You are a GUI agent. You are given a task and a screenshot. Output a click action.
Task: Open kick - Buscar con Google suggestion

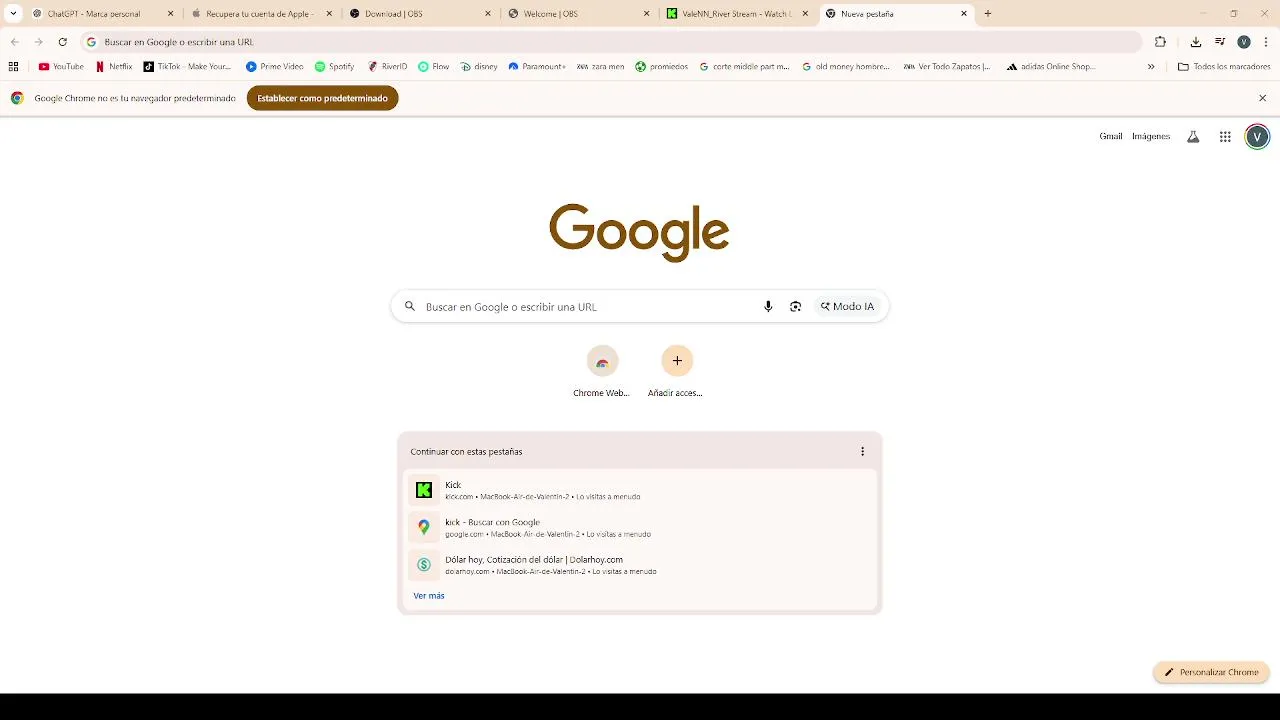pos(640,528)
